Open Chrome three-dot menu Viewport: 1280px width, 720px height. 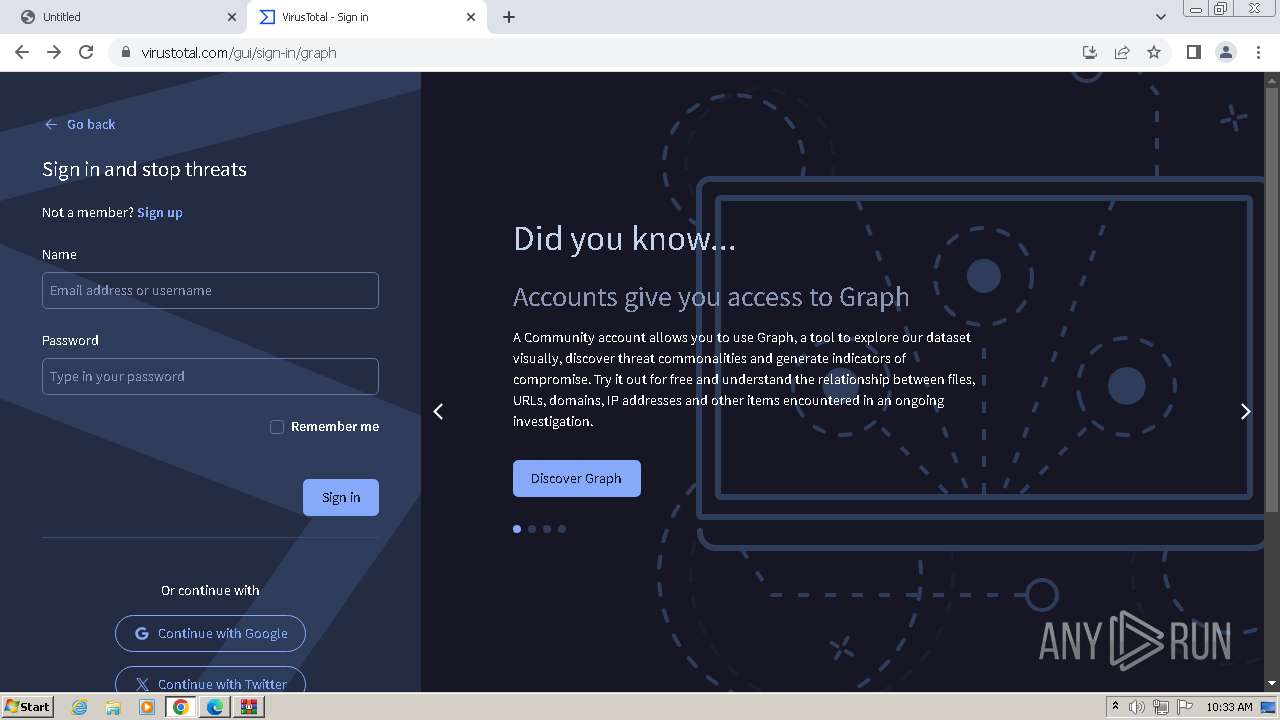pos(1258,52)
